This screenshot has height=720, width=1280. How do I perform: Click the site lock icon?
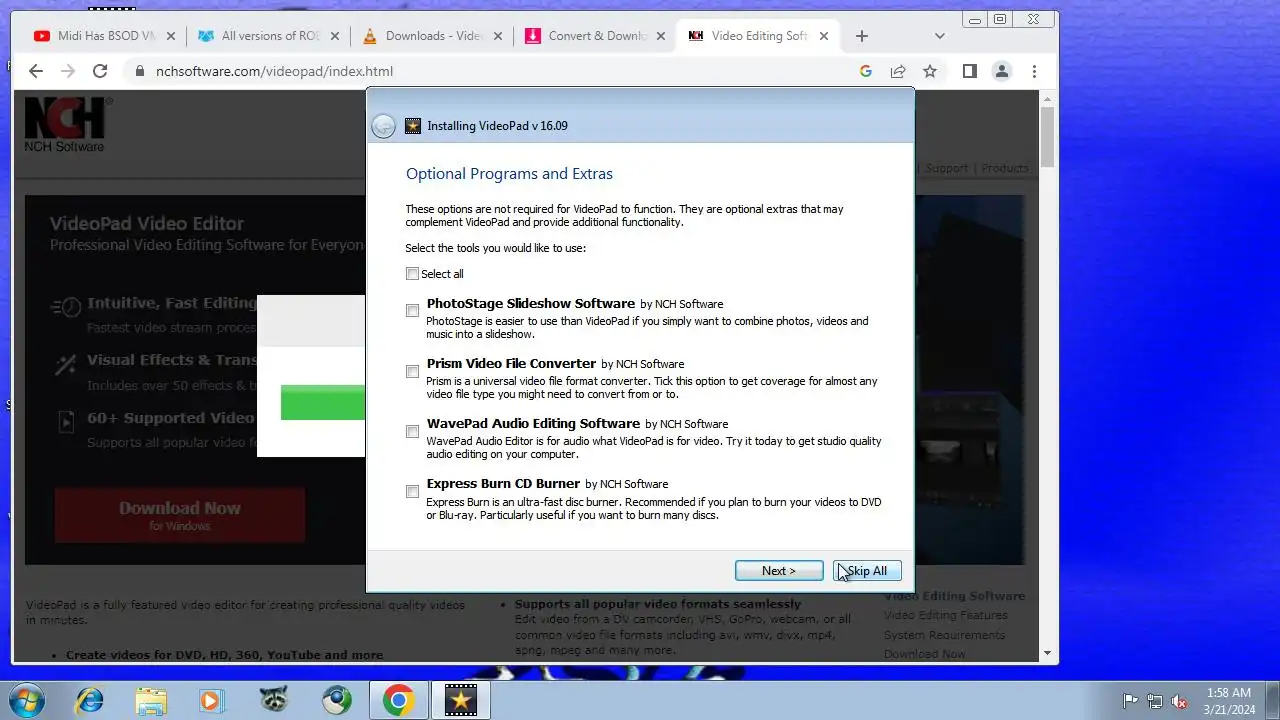pyautogui.click(x=139, y=71)
